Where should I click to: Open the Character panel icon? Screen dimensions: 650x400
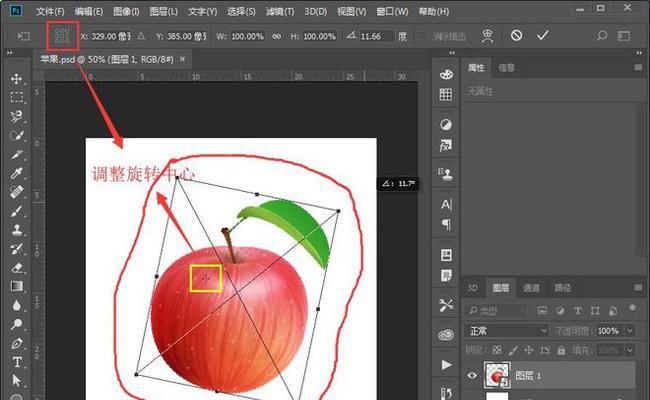click(446, 204)
